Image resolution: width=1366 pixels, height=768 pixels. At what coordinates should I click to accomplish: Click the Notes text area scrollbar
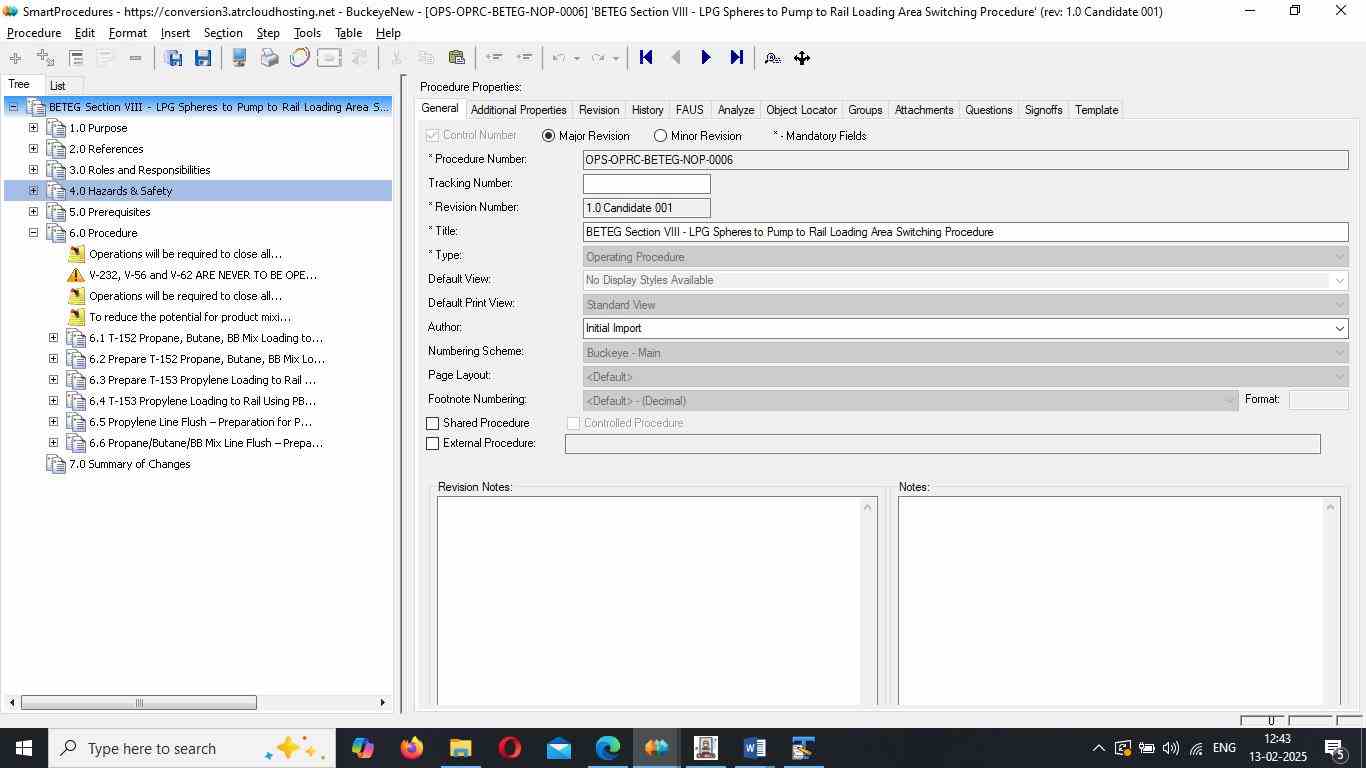click(x=1330, y=601)
